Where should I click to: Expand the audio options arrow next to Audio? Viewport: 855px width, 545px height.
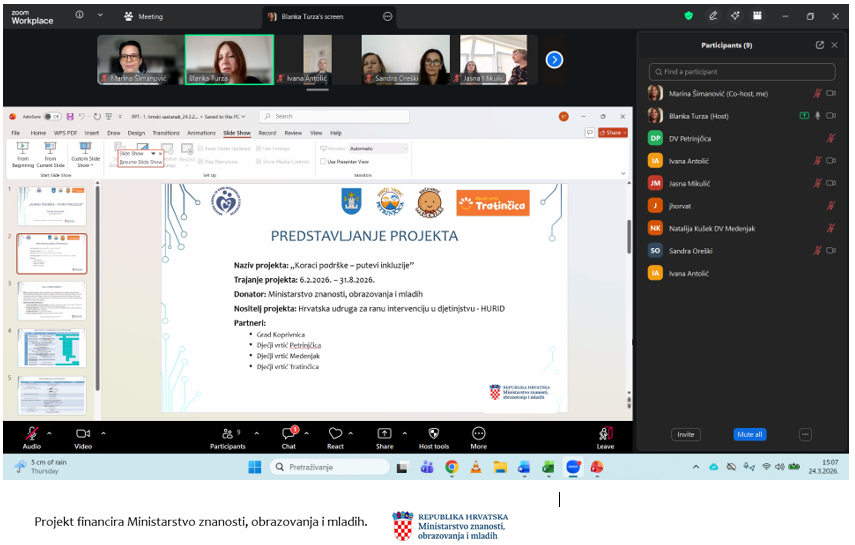click(51, 433)
